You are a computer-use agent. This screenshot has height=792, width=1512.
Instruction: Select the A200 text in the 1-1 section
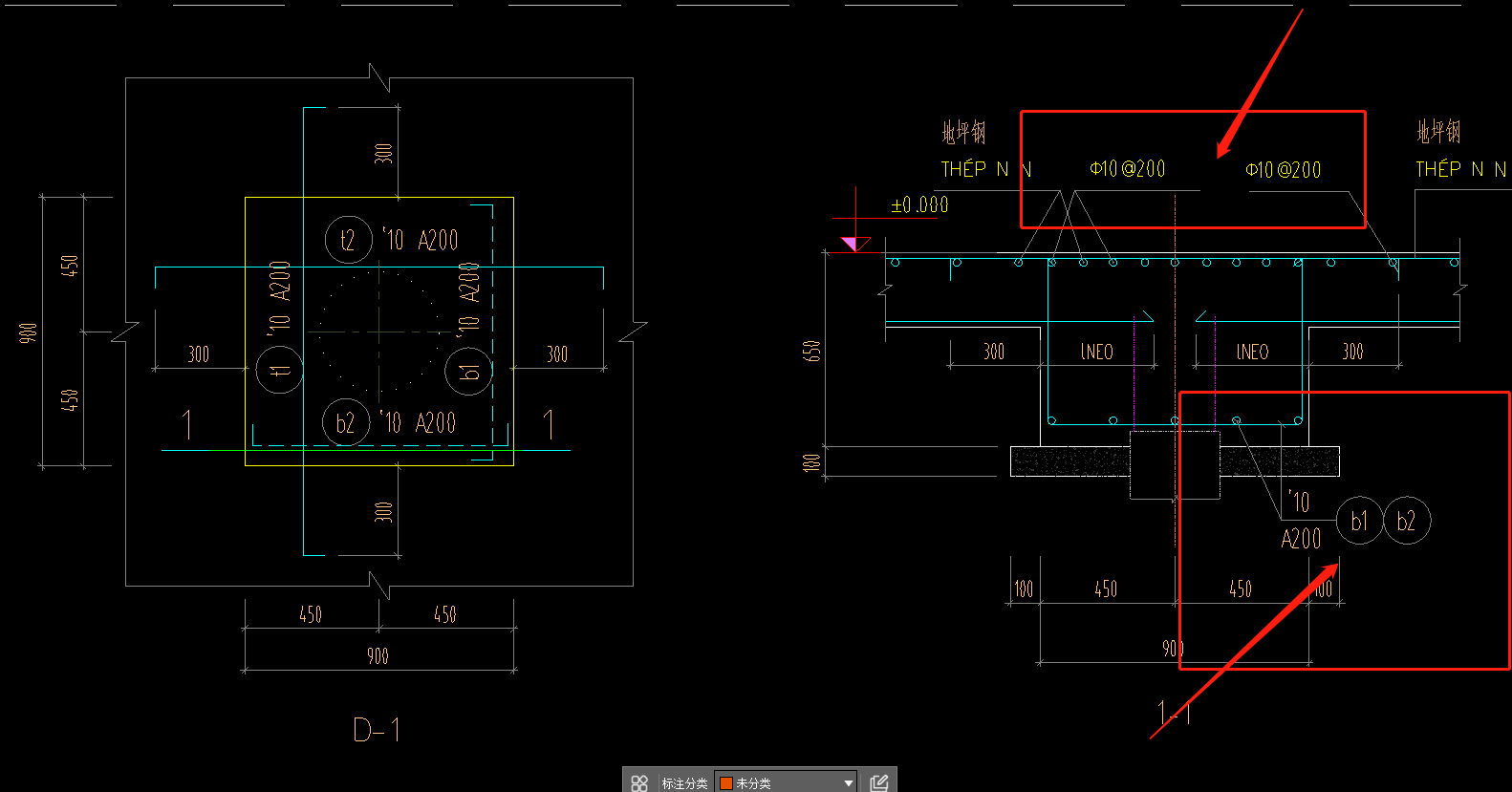click(x=1302, y=539)
